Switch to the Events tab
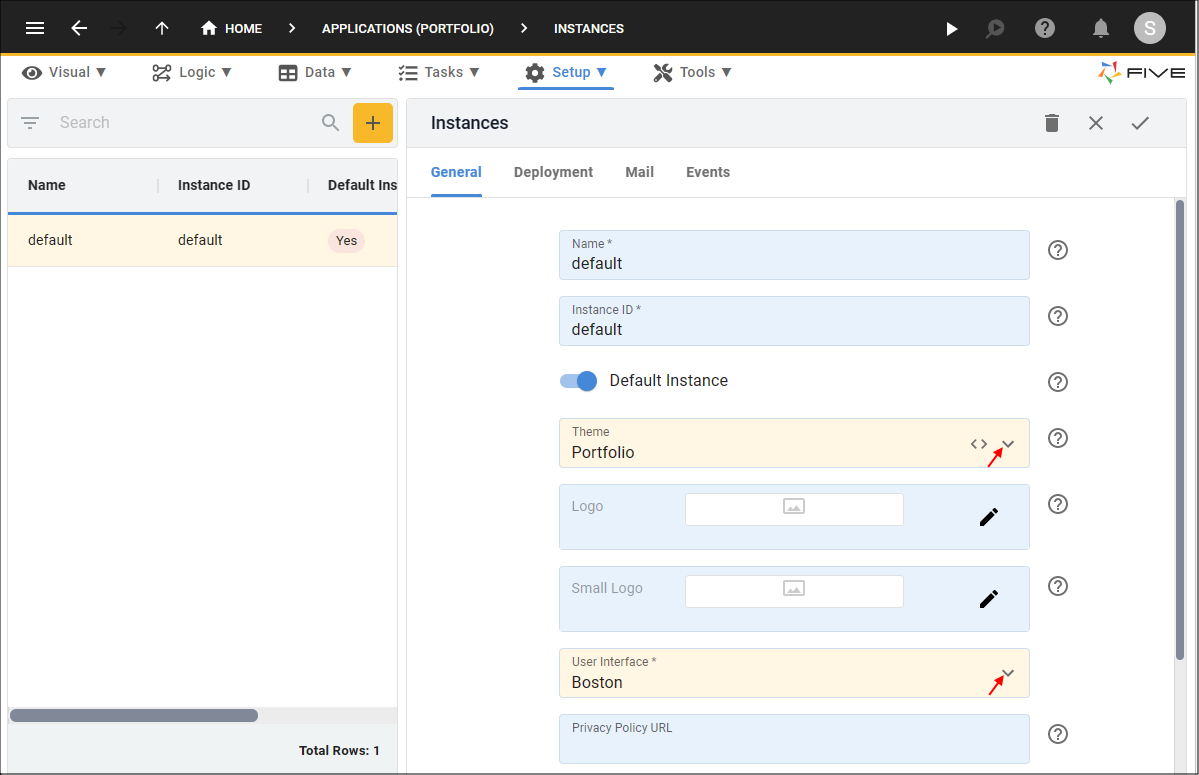Viewport: 1199px width, 775px height. 707,173
